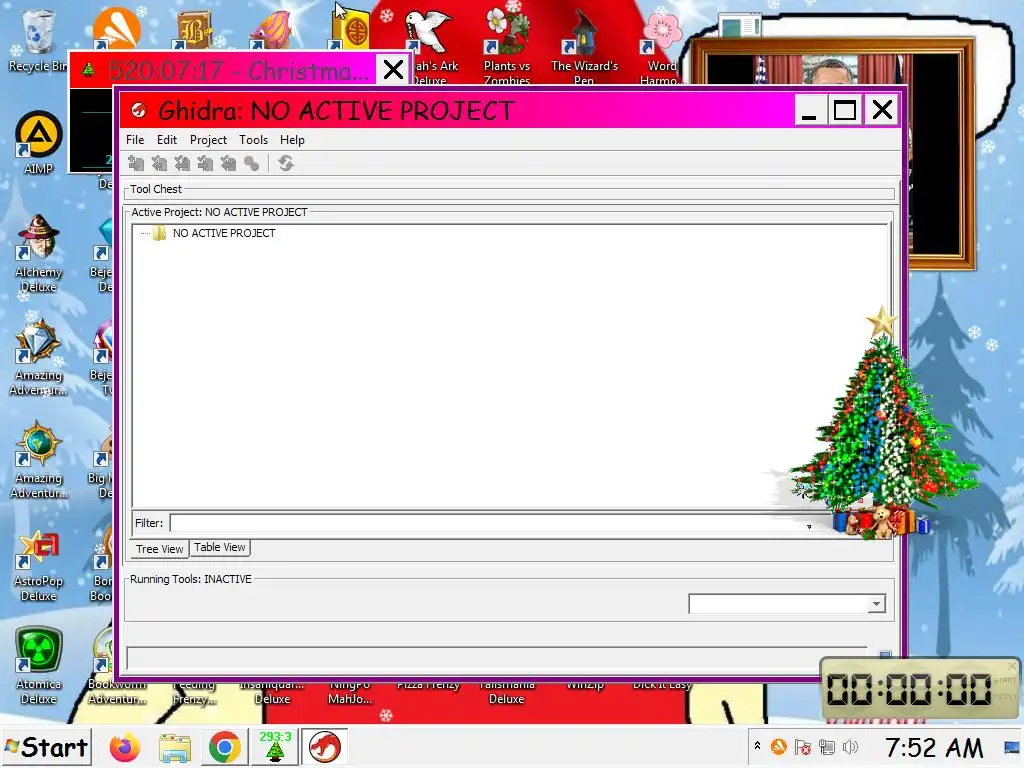The height and width of the screenshot is (768, 1024).
Task: Select the Alchemy Deluxe desktop shortcut
Action: tap(39, 253)
